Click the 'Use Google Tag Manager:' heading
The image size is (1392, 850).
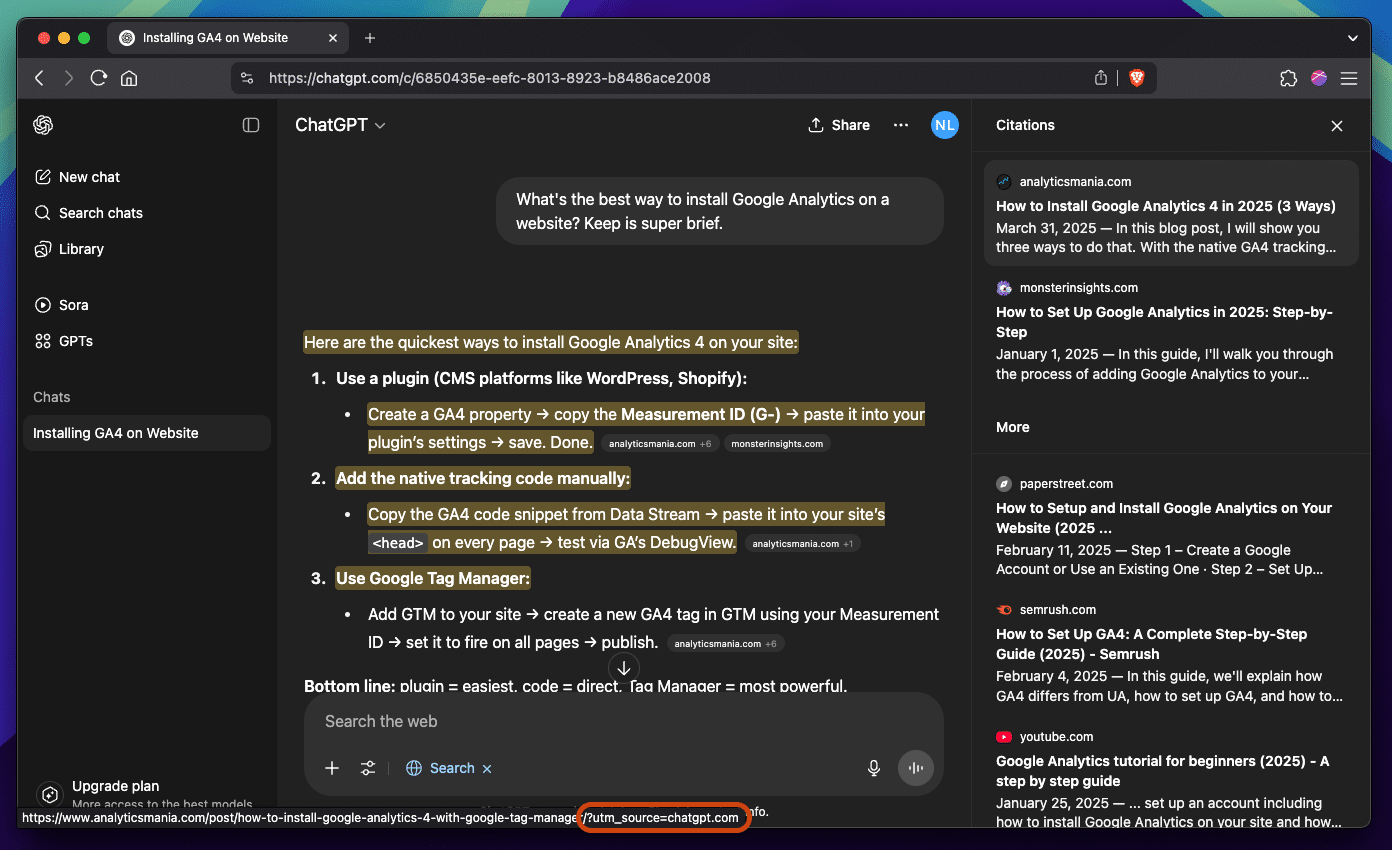(x=433, y=578)
